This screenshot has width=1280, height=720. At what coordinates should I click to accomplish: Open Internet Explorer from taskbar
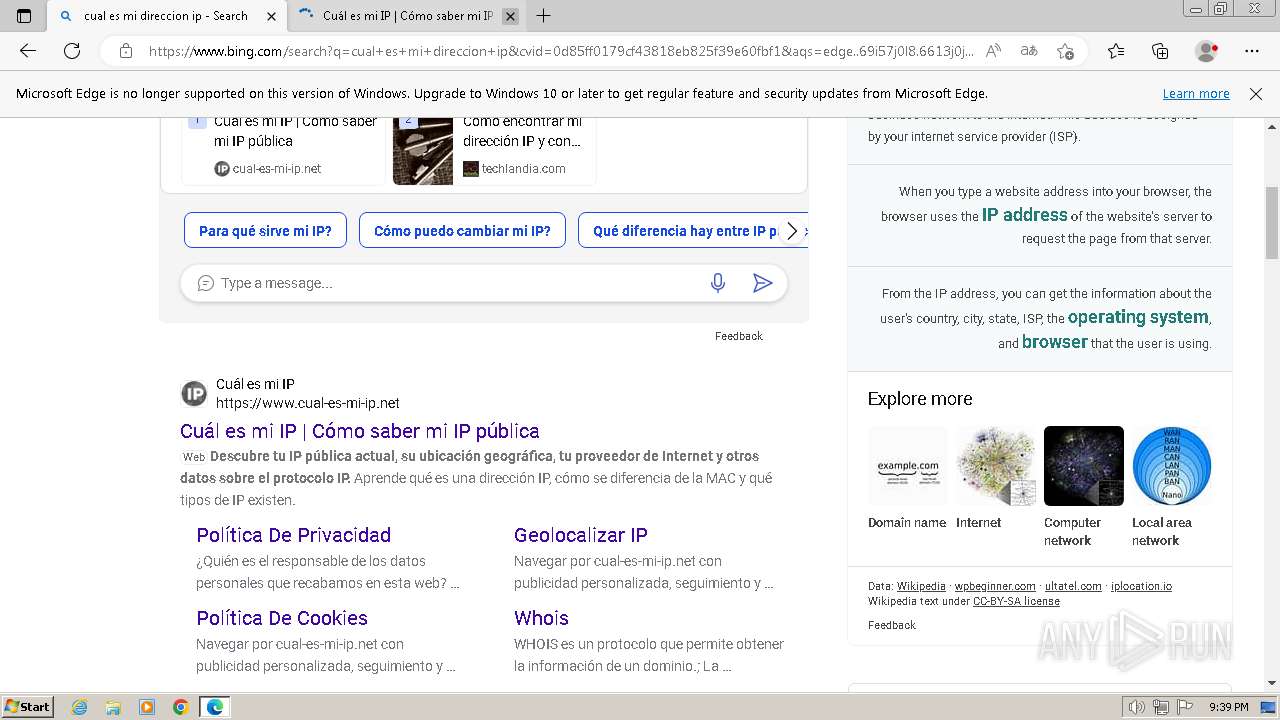pyautogui.click(x=80, y=707)
